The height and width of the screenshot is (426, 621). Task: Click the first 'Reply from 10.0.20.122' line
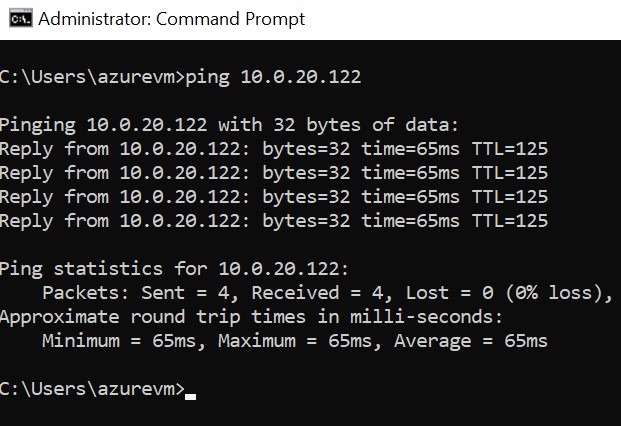[x=273, y=149]
